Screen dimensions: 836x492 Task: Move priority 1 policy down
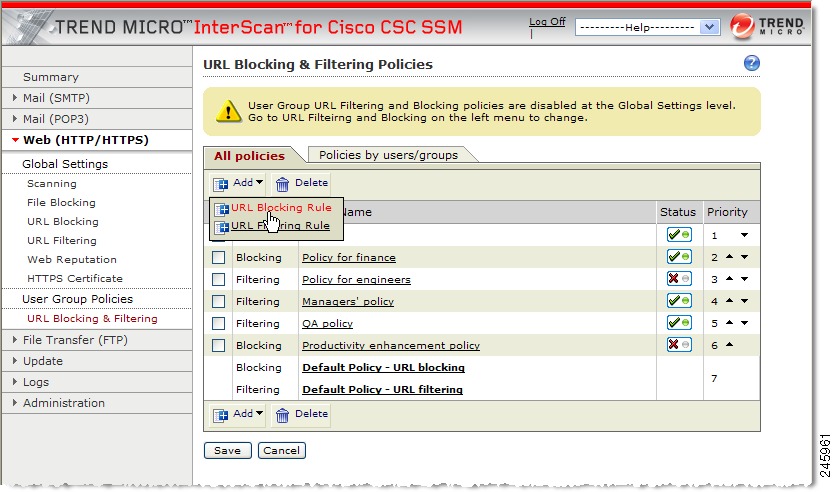click(x=744, y=235)
